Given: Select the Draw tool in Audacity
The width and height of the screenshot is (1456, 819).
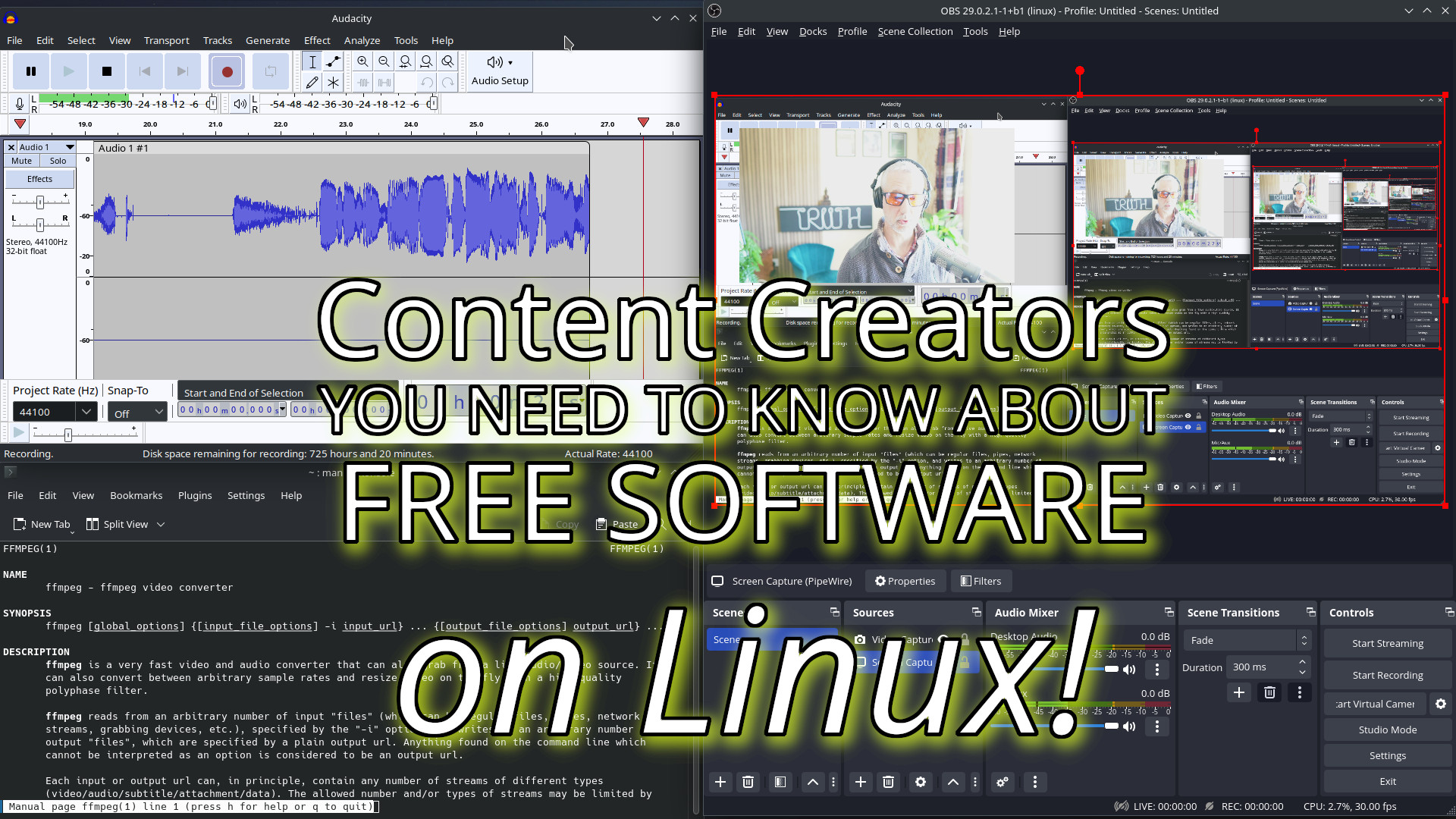Looking at the screenshot, I should (312, 82).
